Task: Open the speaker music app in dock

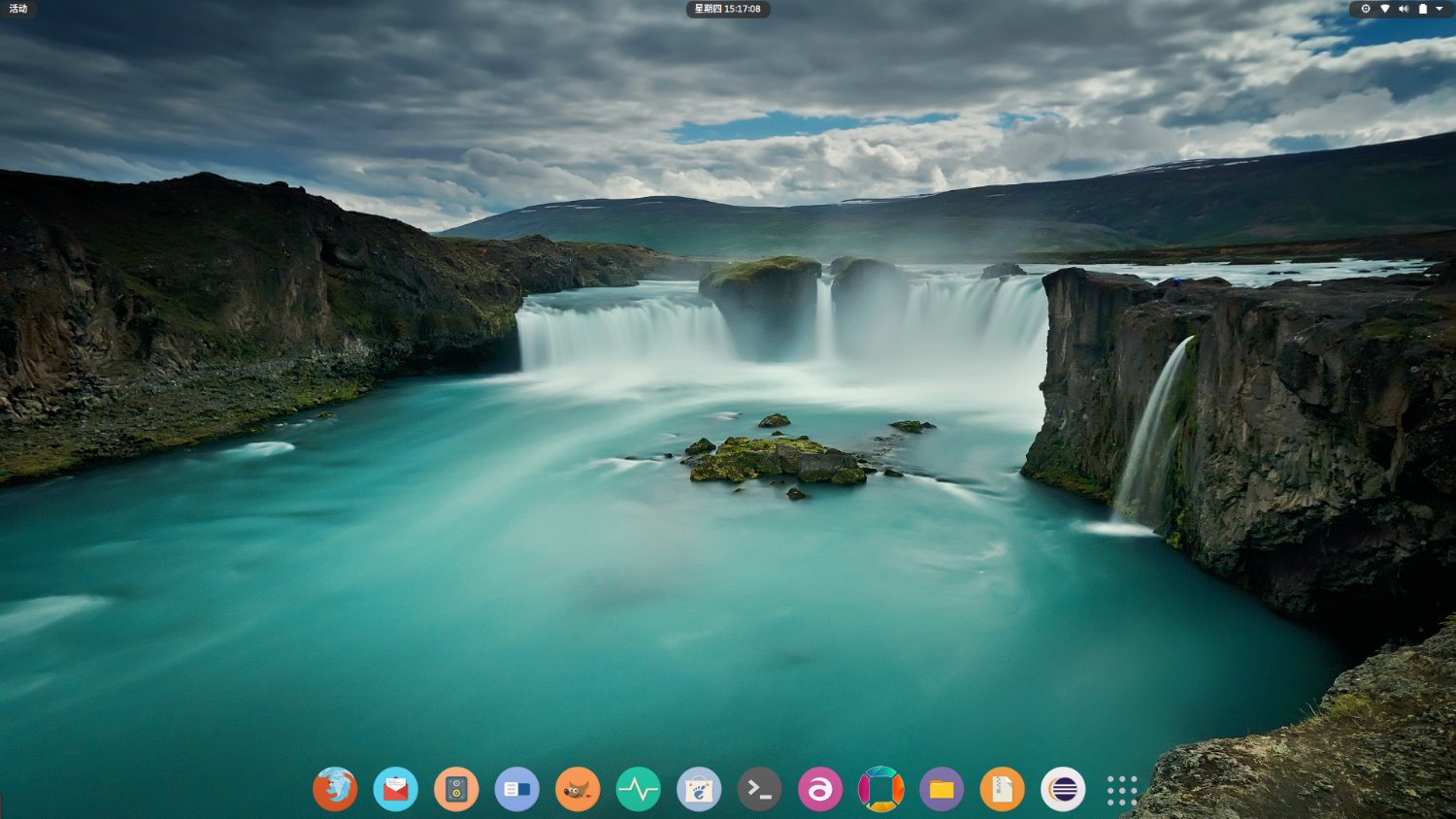Action: coord(456,789)
